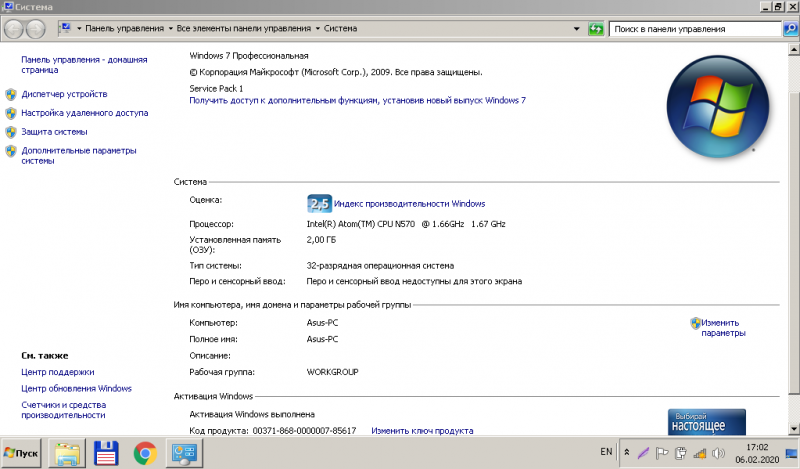This screenshot has width=800, height=469.
Task: Expand the arrow after Панель управления breadcrumb
Action: click(x=170, y=29)
